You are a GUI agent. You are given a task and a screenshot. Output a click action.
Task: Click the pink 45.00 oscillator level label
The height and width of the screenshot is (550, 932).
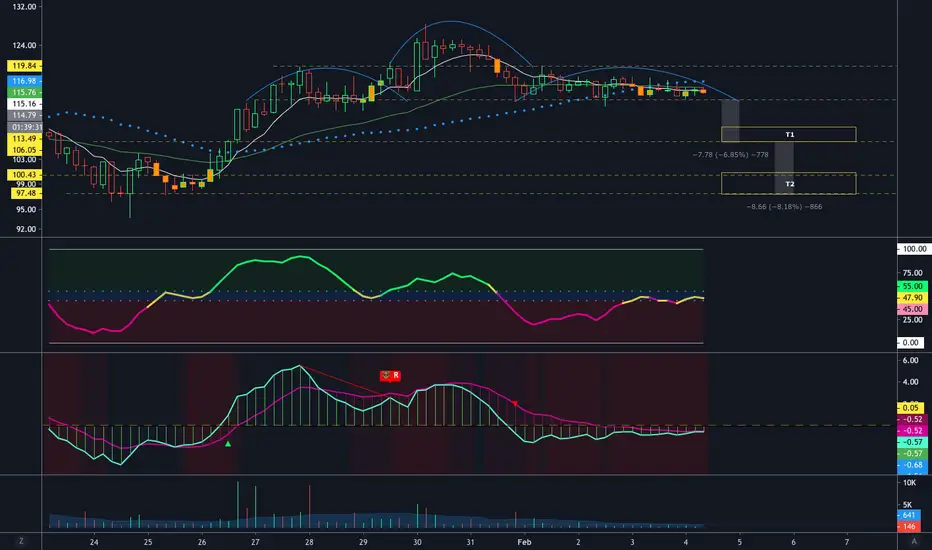coord(912,309)
